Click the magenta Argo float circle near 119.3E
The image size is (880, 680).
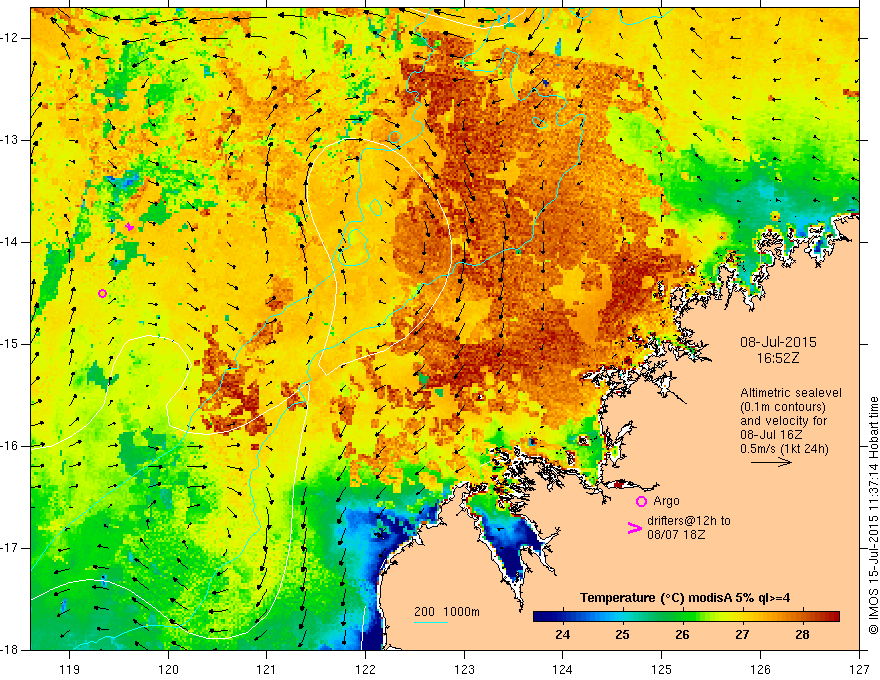tap(102, 293)
